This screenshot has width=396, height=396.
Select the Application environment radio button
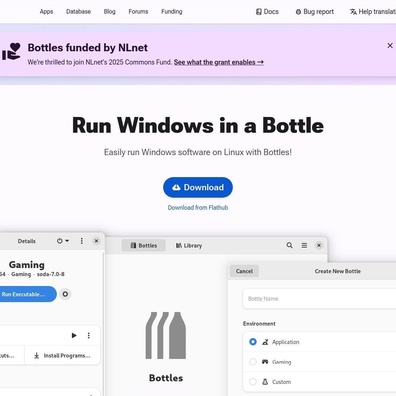253,342
